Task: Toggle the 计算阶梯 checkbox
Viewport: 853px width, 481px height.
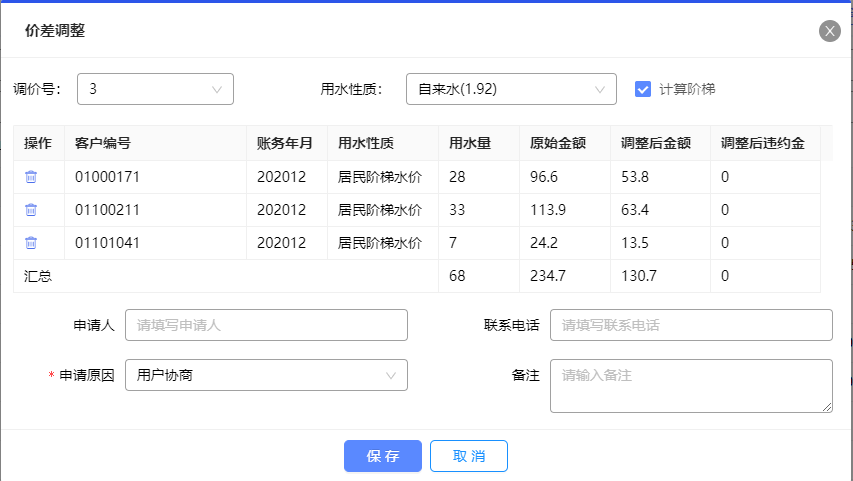Action: point(642,89)
